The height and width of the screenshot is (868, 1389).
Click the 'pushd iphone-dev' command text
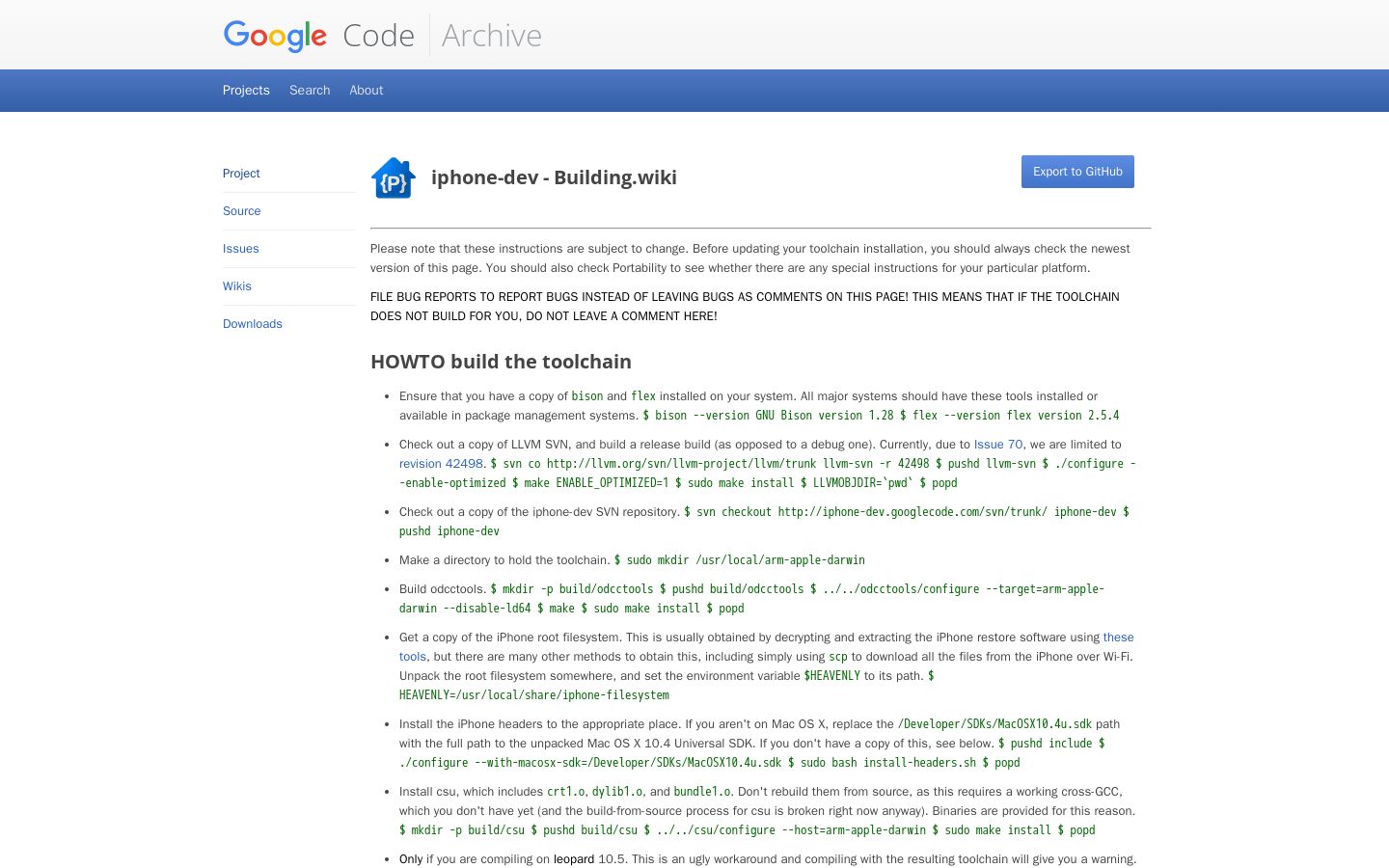pyautogui.click(x=449, y=531)
